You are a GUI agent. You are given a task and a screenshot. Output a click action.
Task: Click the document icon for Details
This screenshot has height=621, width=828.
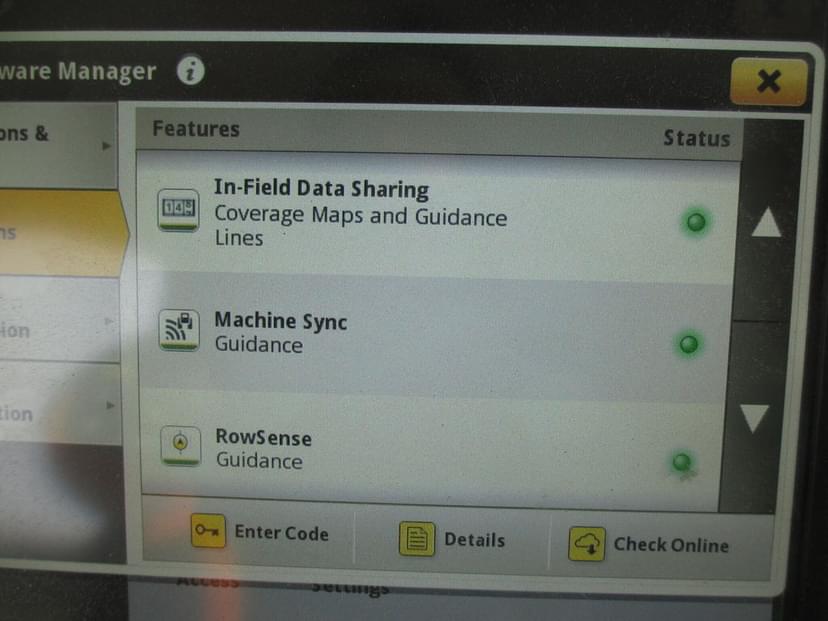416,539
